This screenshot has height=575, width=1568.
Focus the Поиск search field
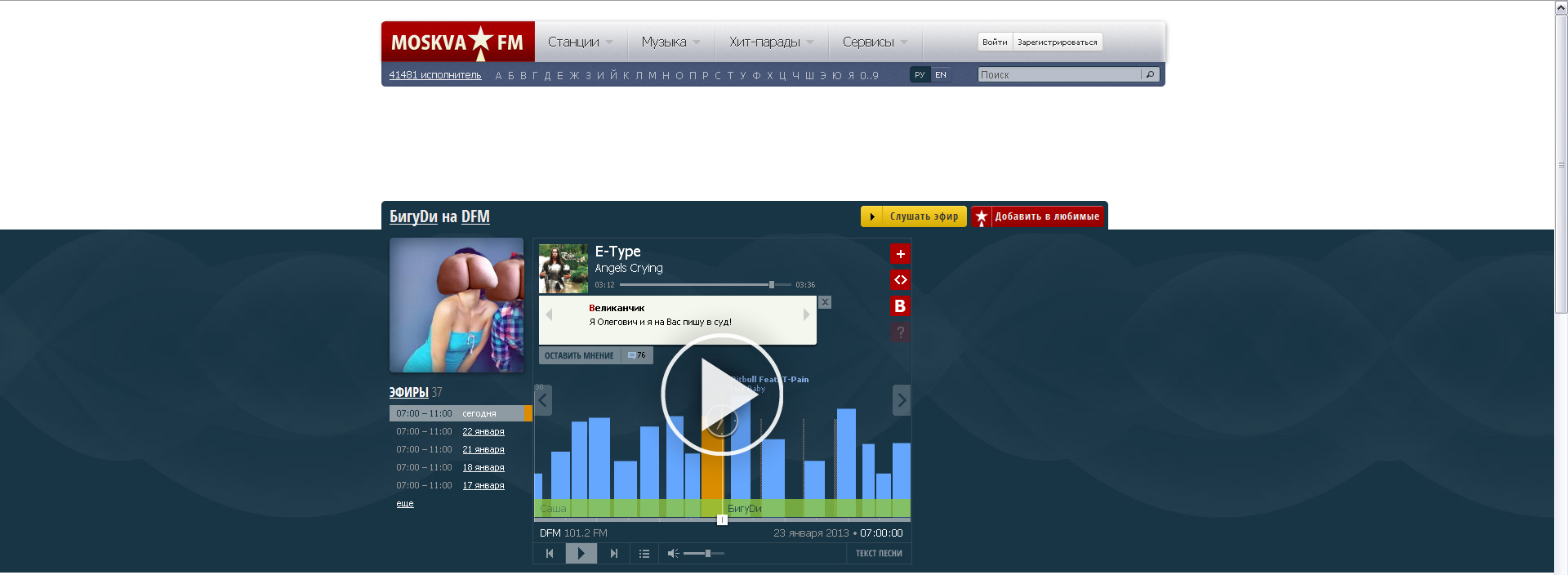click(x=1059, y=74)
